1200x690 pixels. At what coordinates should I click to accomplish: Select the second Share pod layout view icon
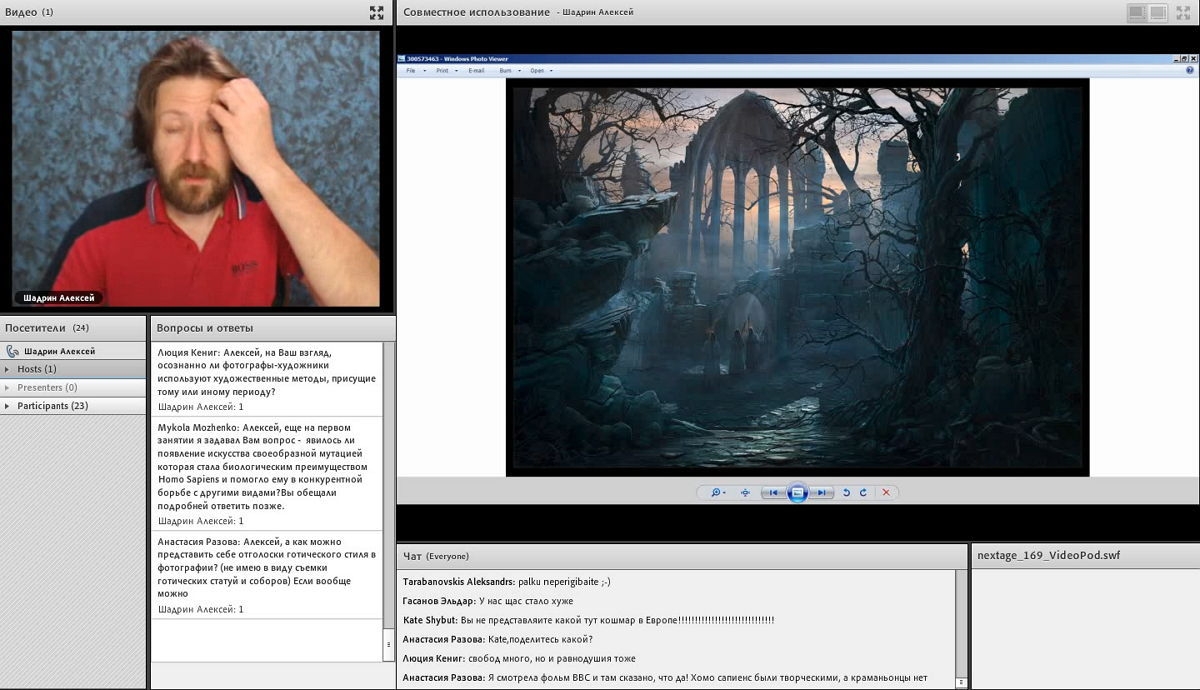[x=1158, y=12]
